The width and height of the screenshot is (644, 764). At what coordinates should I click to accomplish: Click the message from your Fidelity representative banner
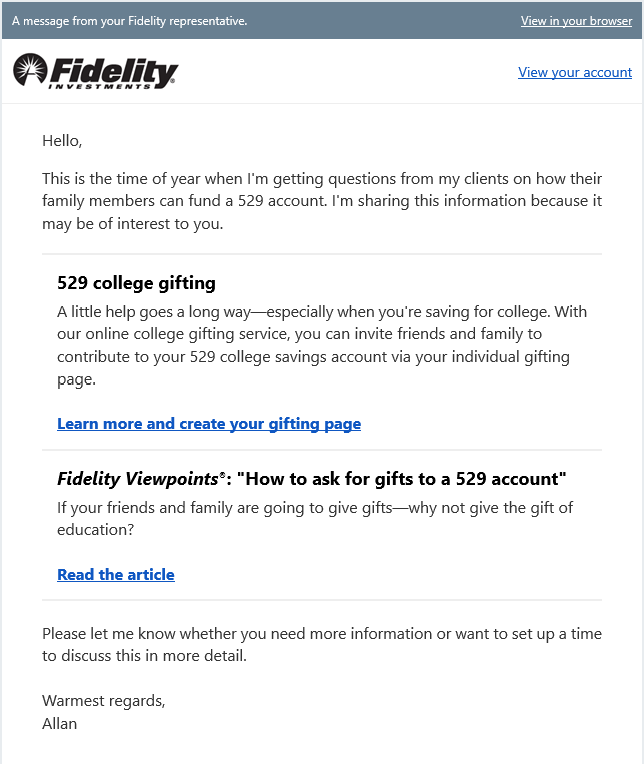pyautogui.click(x=130, y=21)
